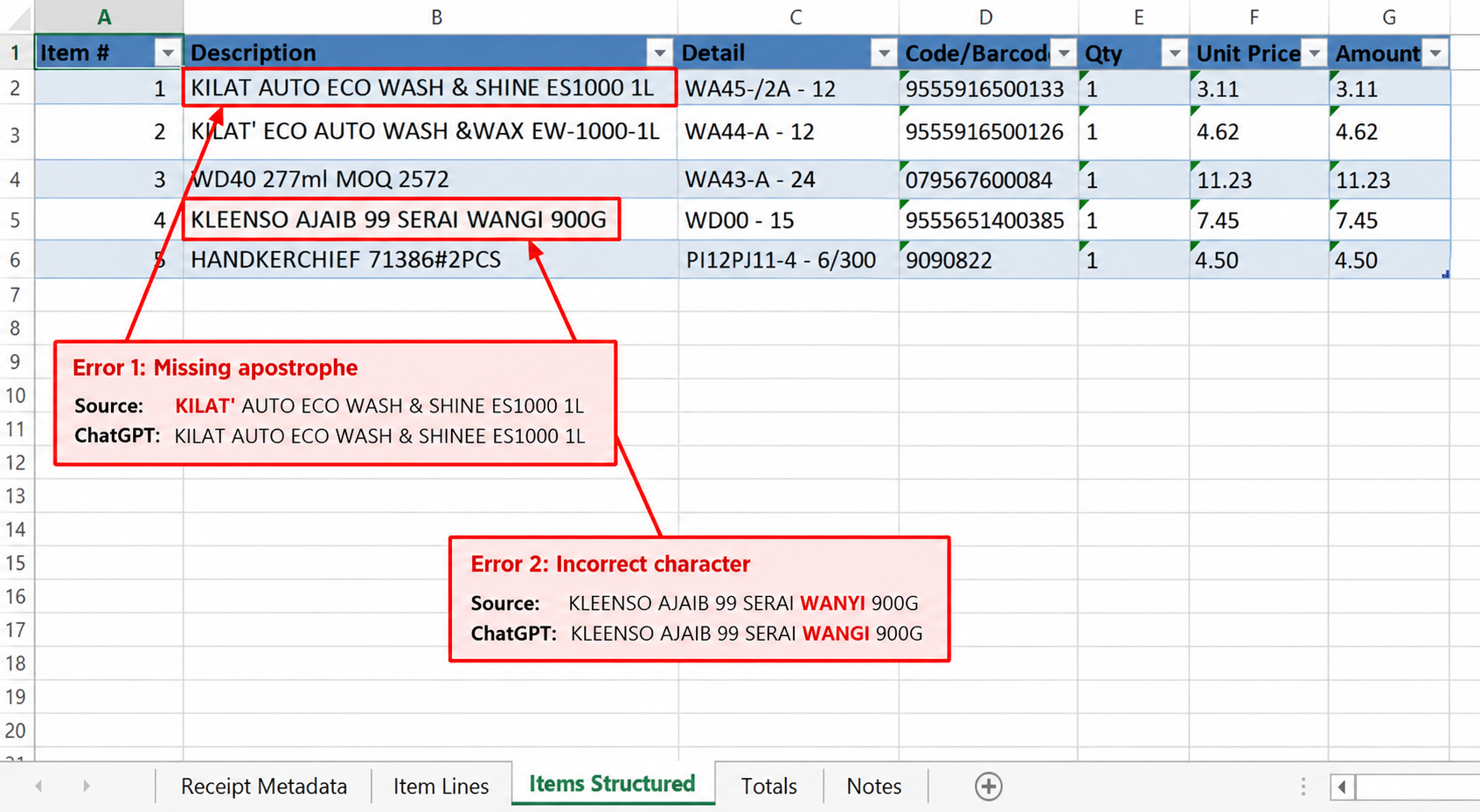Select Detail cell WD00 - 15
Image resolution: width=1480 pixels, height=812 pixels.
tap(789, 219)
